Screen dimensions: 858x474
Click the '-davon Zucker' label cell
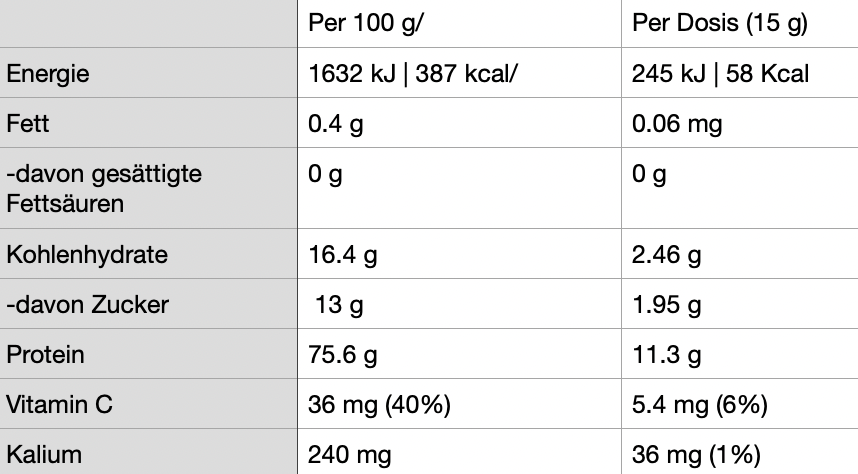click(x=148, y=304)
